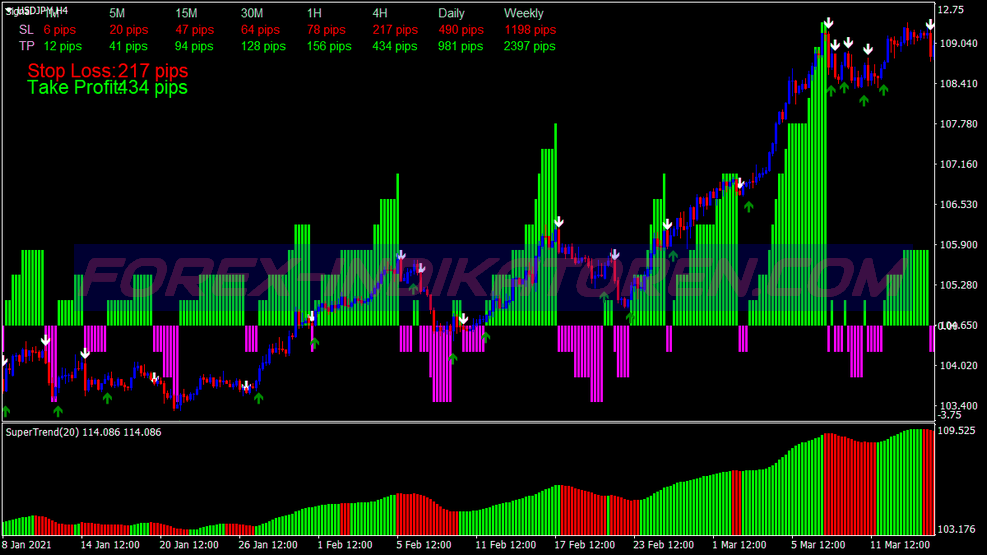Click the white arrow at the far left edge
The image size is (987, 555).
(4, 360)
